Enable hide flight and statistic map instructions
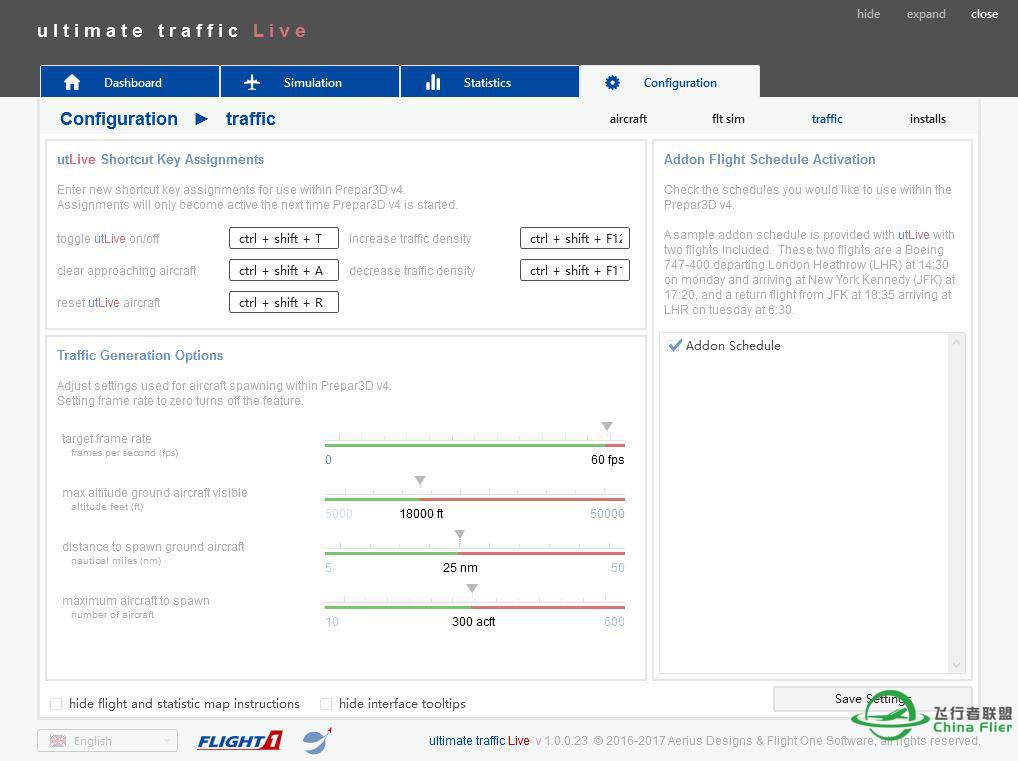The image size is (1018, 761). (x=56, y=704)
